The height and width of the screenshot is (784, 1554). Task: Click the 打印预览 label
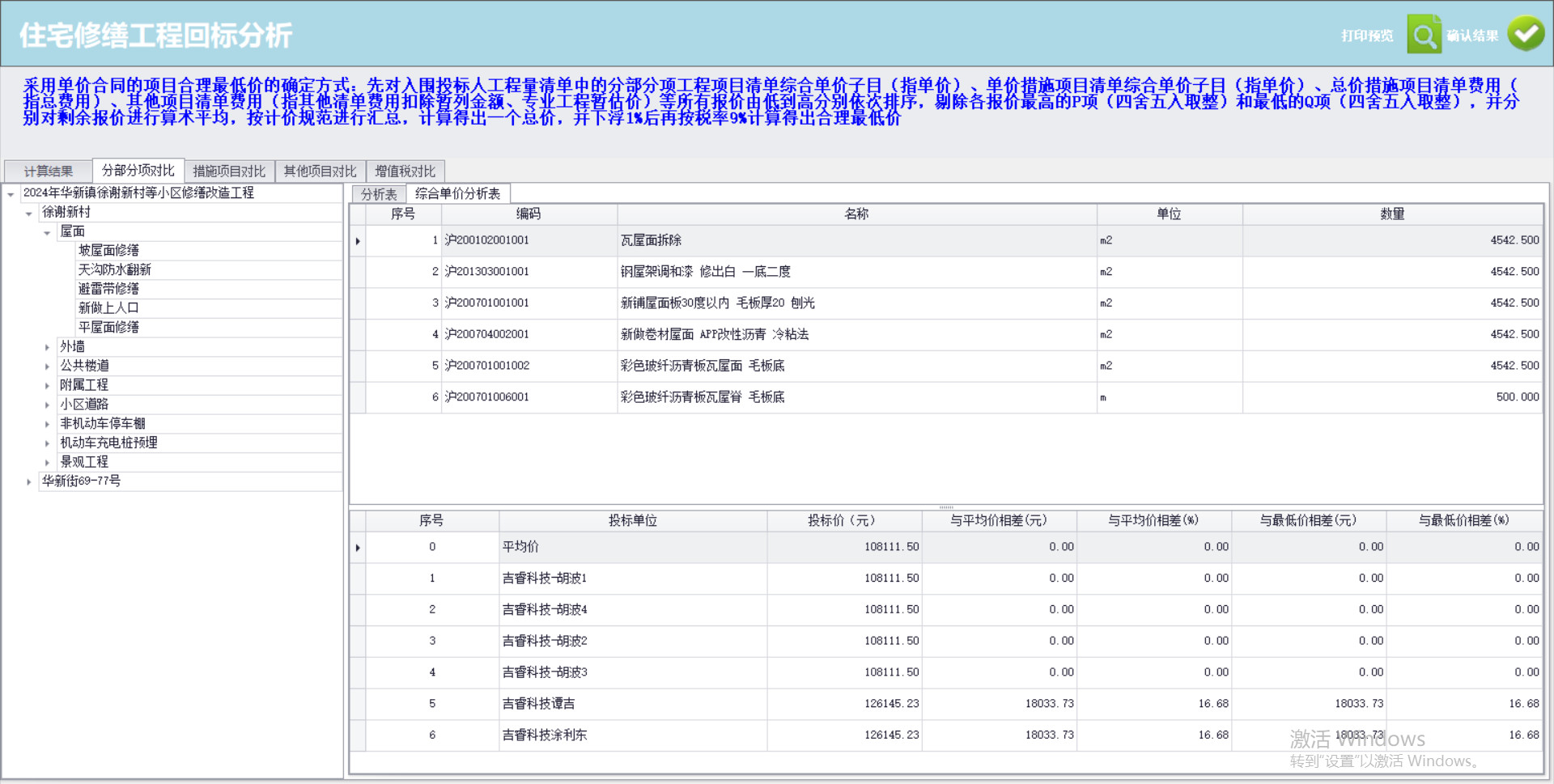(x=1367, y=36)
